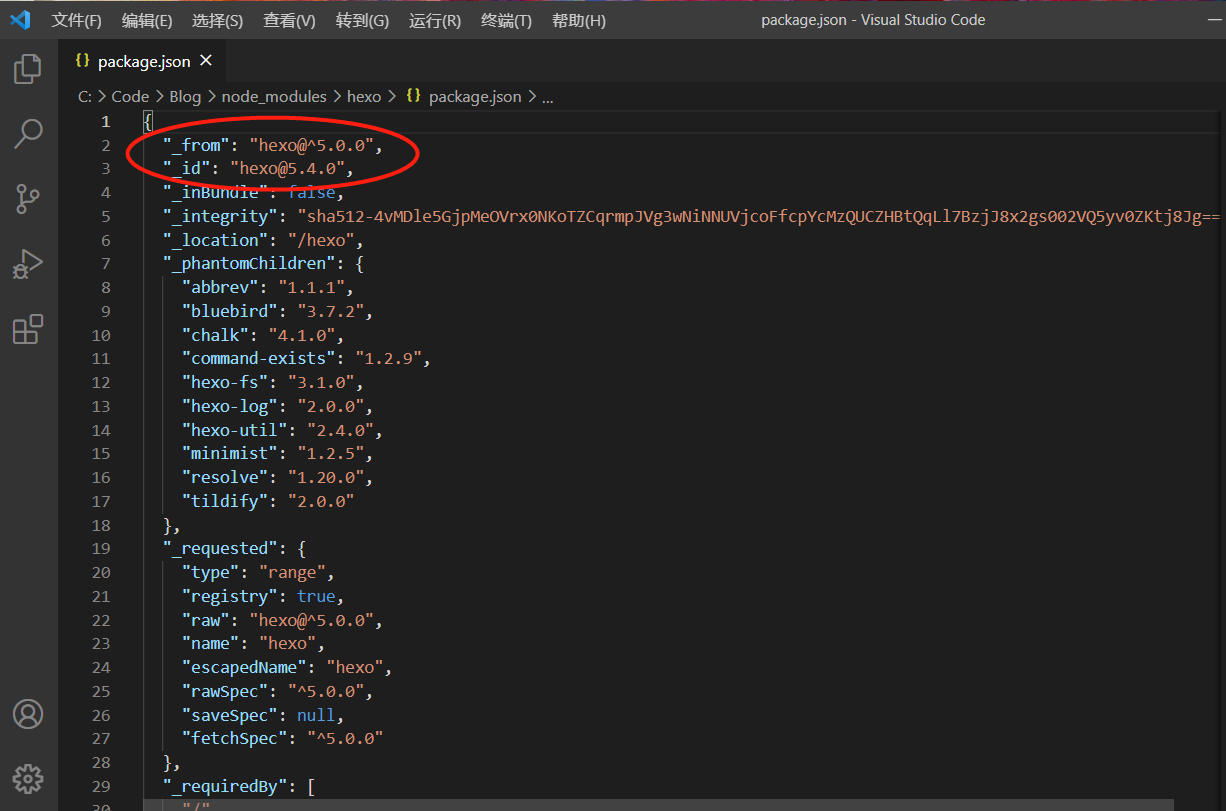Click the "command-exists" key
This screenshot has width=1226, height=811.
258,359
